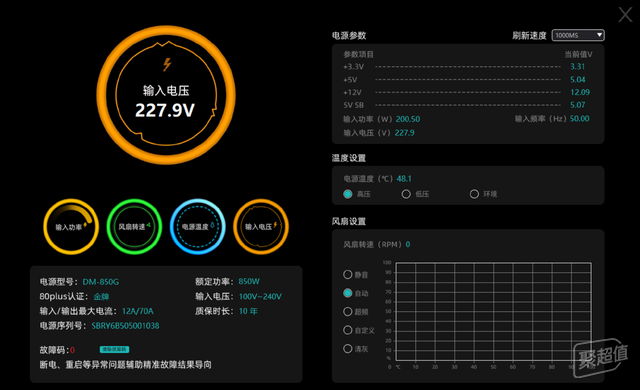
Task: Click the cyan clear fault code button
Action: tap(114, 350)
